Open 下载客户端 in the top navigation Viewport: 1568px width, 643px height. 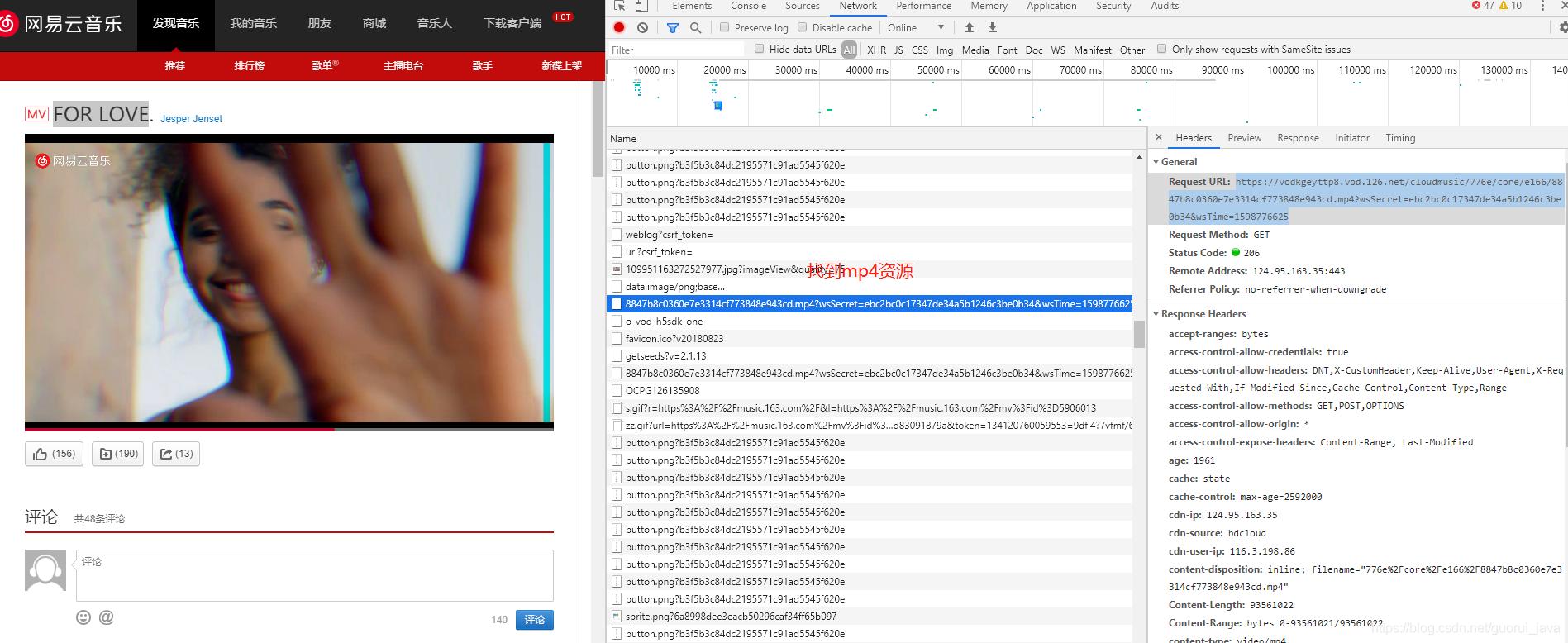512,23
